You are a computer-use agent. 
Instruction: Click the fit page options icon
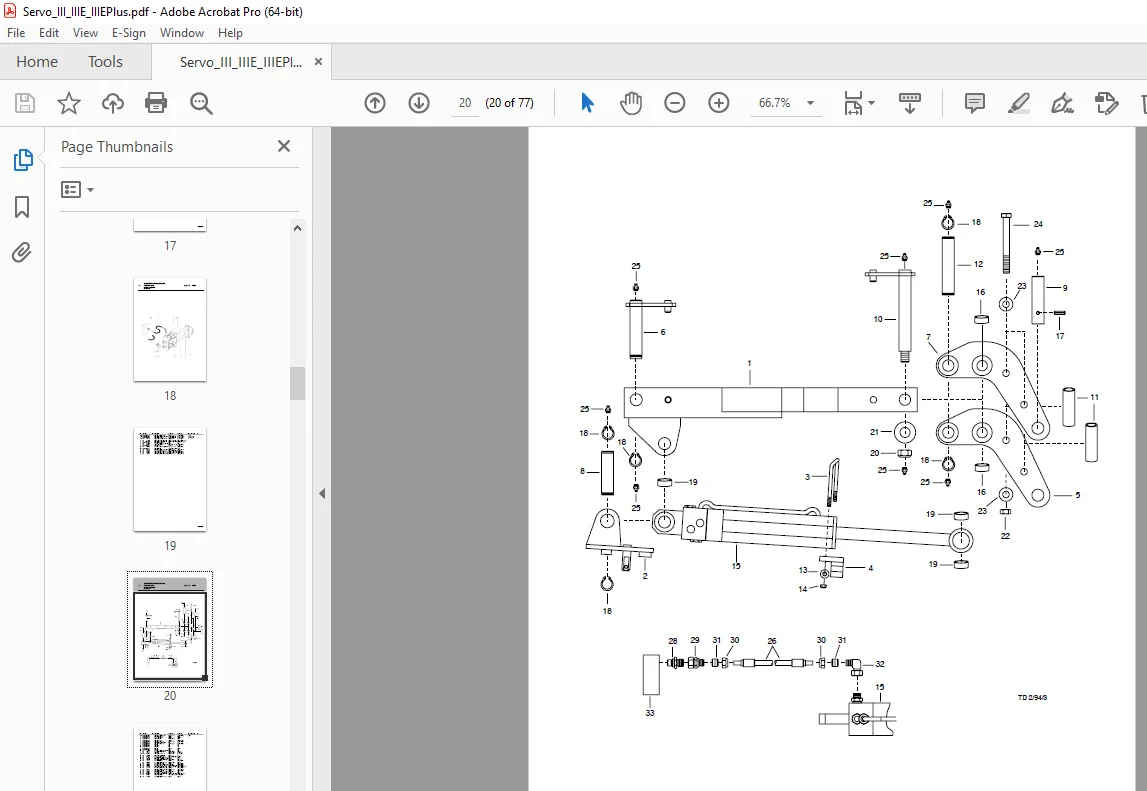853,103
